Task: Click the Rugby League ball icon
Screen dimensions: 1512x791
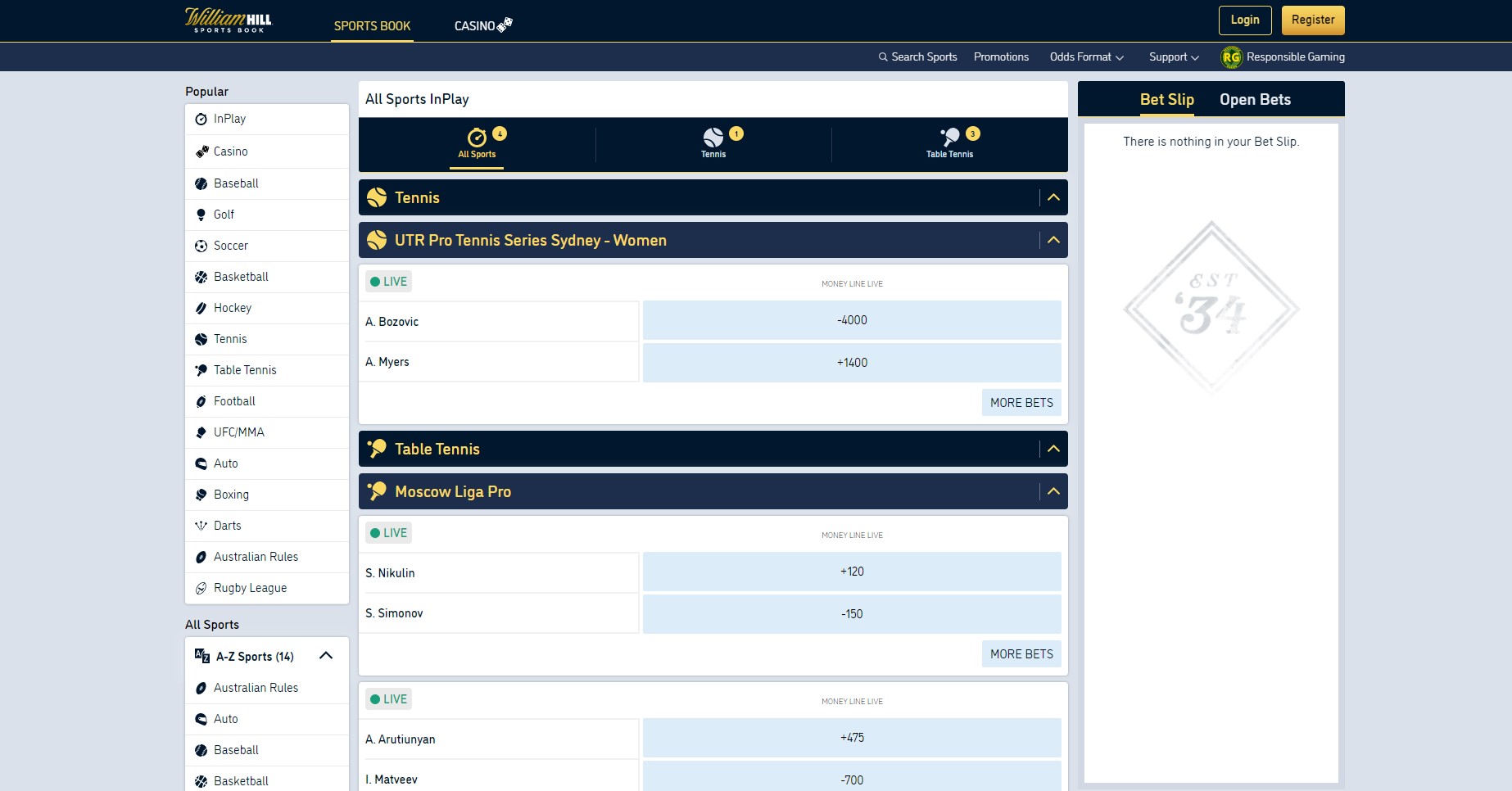Action: [201, 588]
